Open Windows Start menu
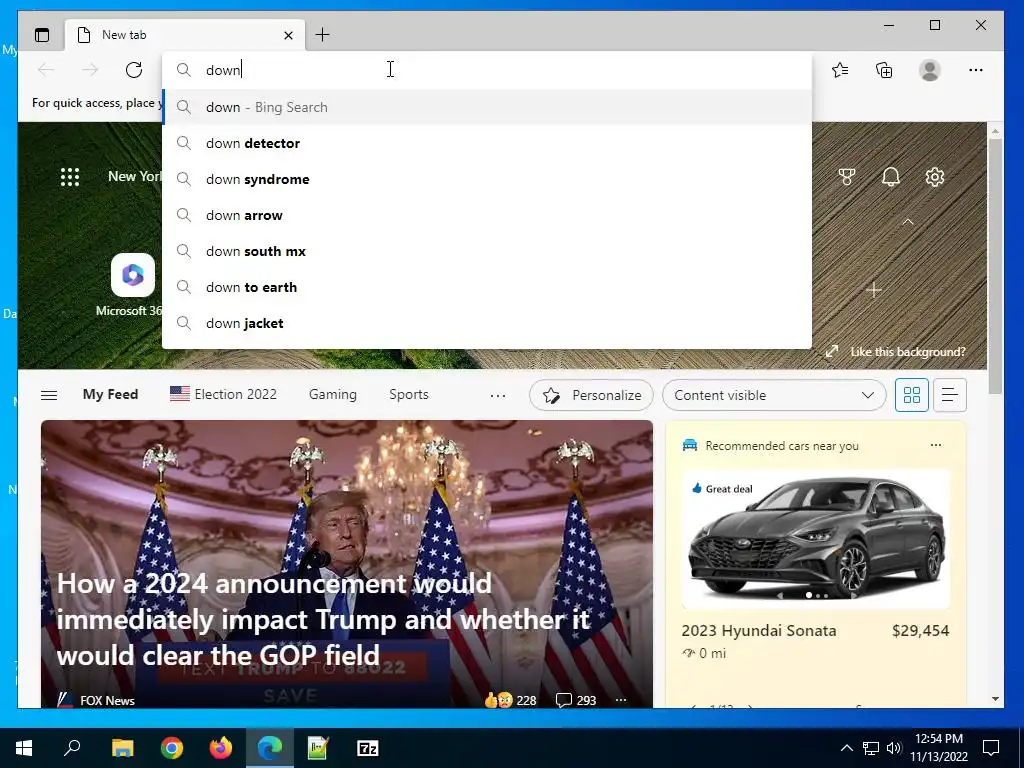Screen dimensions: 1024x768 click(24, 748)
